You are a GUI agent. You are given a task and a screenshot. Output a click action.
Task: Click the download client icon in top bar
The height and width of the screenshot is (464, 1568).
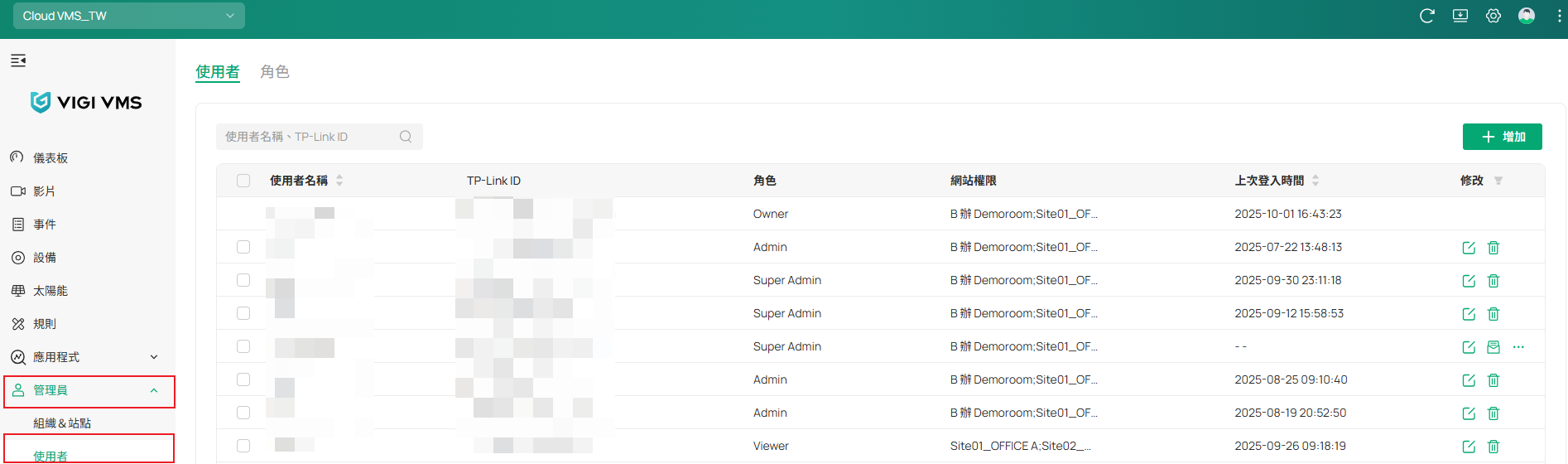pyautogui.click(x=1460, y=16)
